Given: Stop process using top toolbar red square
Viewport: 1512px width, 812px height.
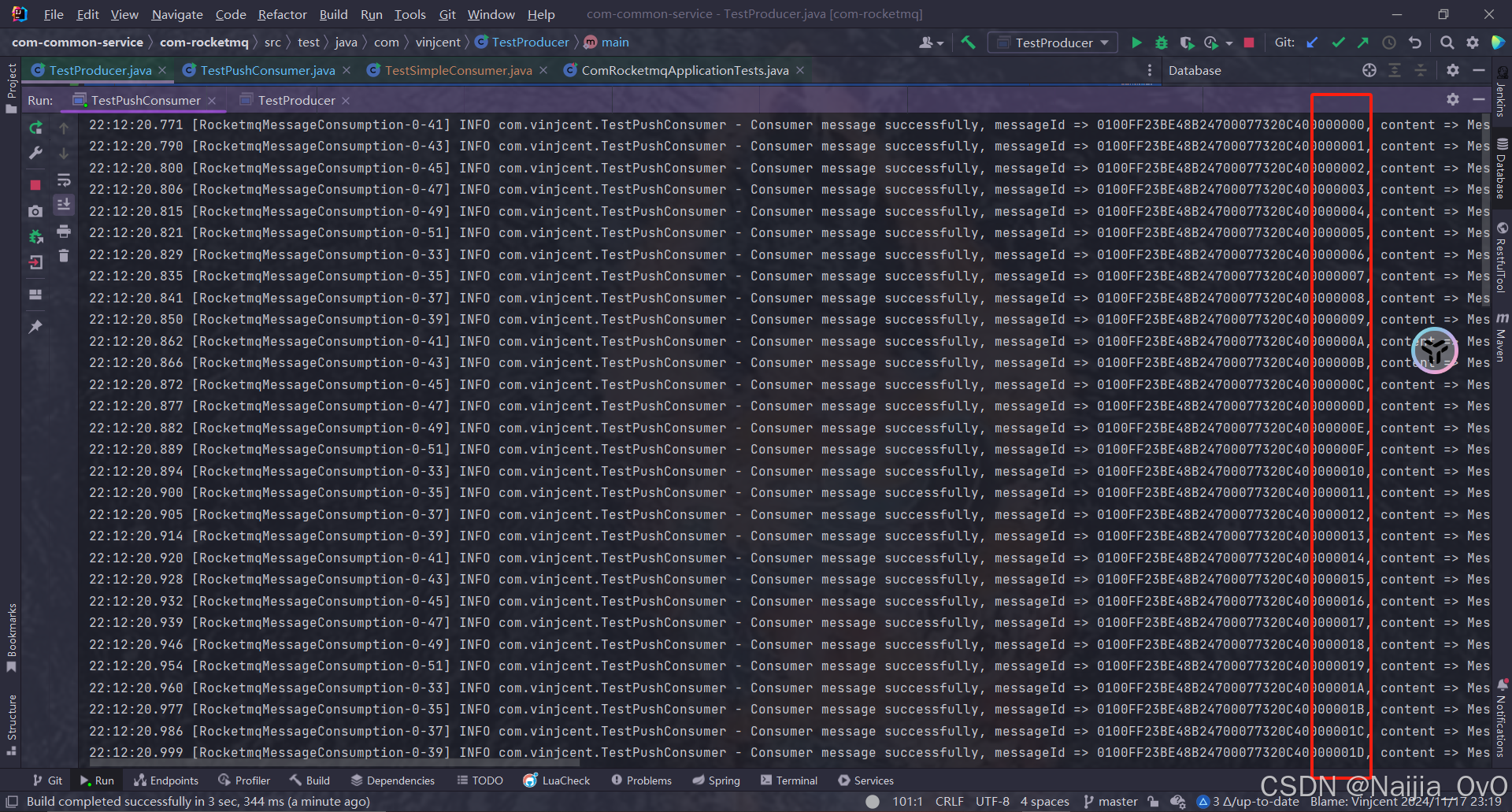Looking at the screenshot, I should pyautogui.click(x=1249, y=43).
